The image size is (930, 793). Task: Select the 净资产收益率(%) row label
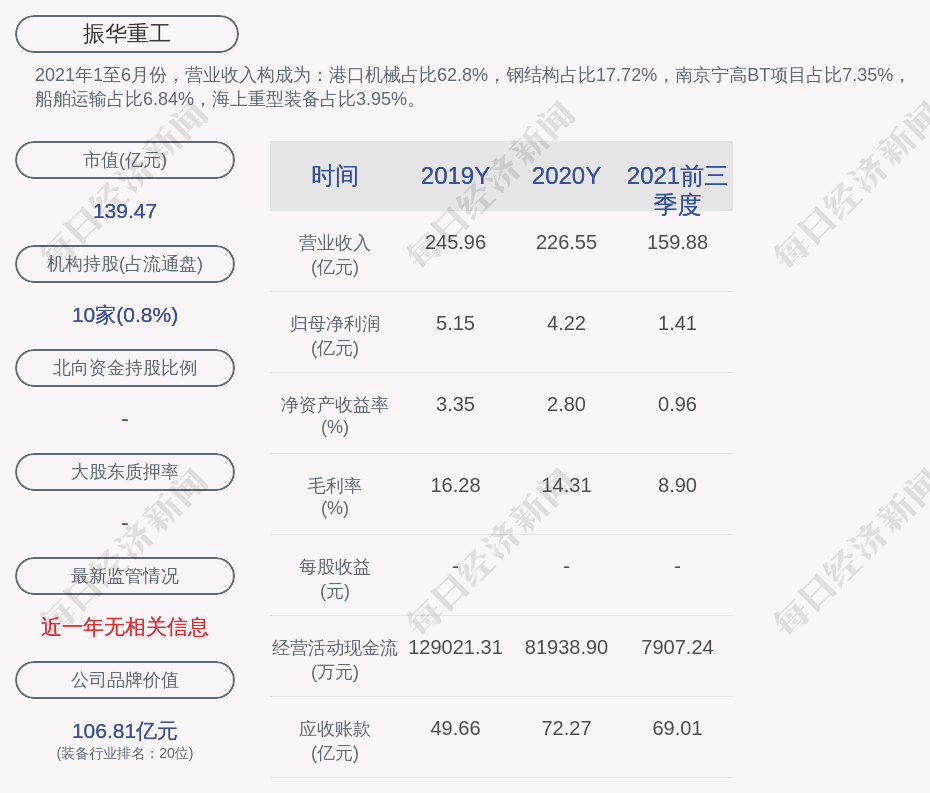(335, 416)
